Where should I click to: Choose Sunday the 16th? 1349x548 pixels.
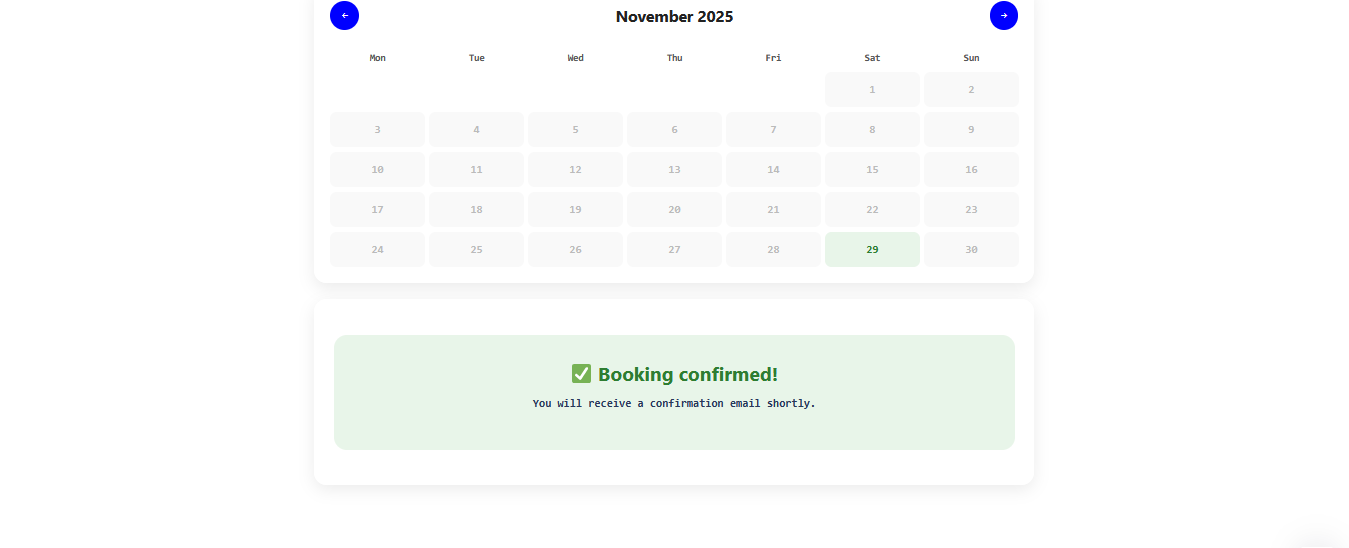[x=971, y=169]
